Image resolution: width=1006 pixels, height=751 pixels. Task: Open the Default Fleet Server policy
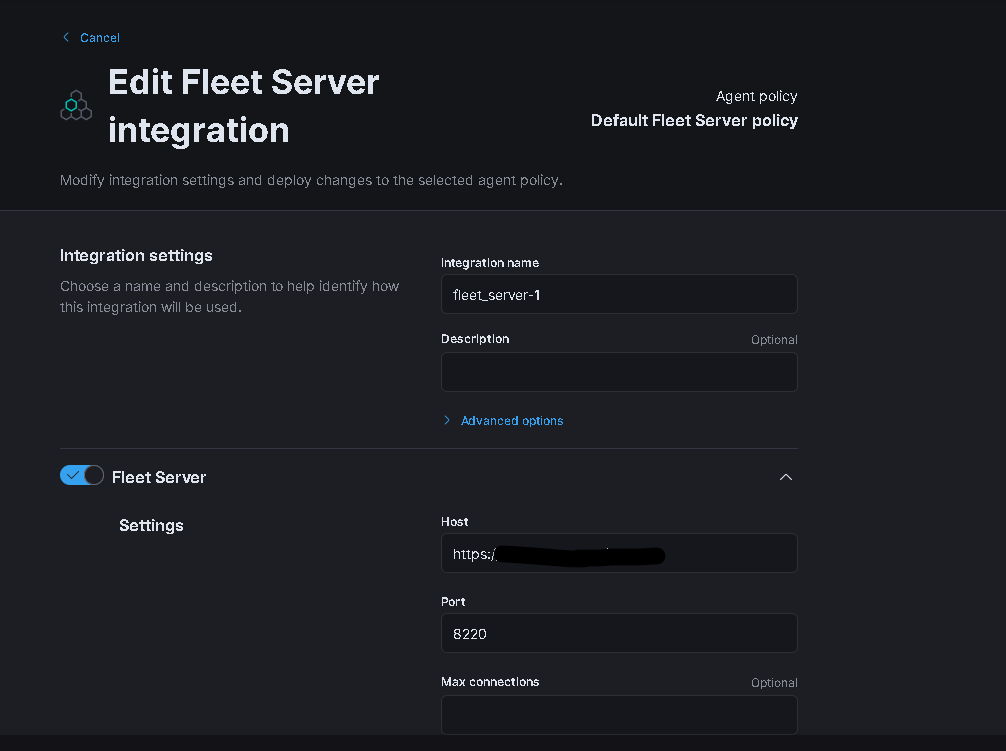694,121
